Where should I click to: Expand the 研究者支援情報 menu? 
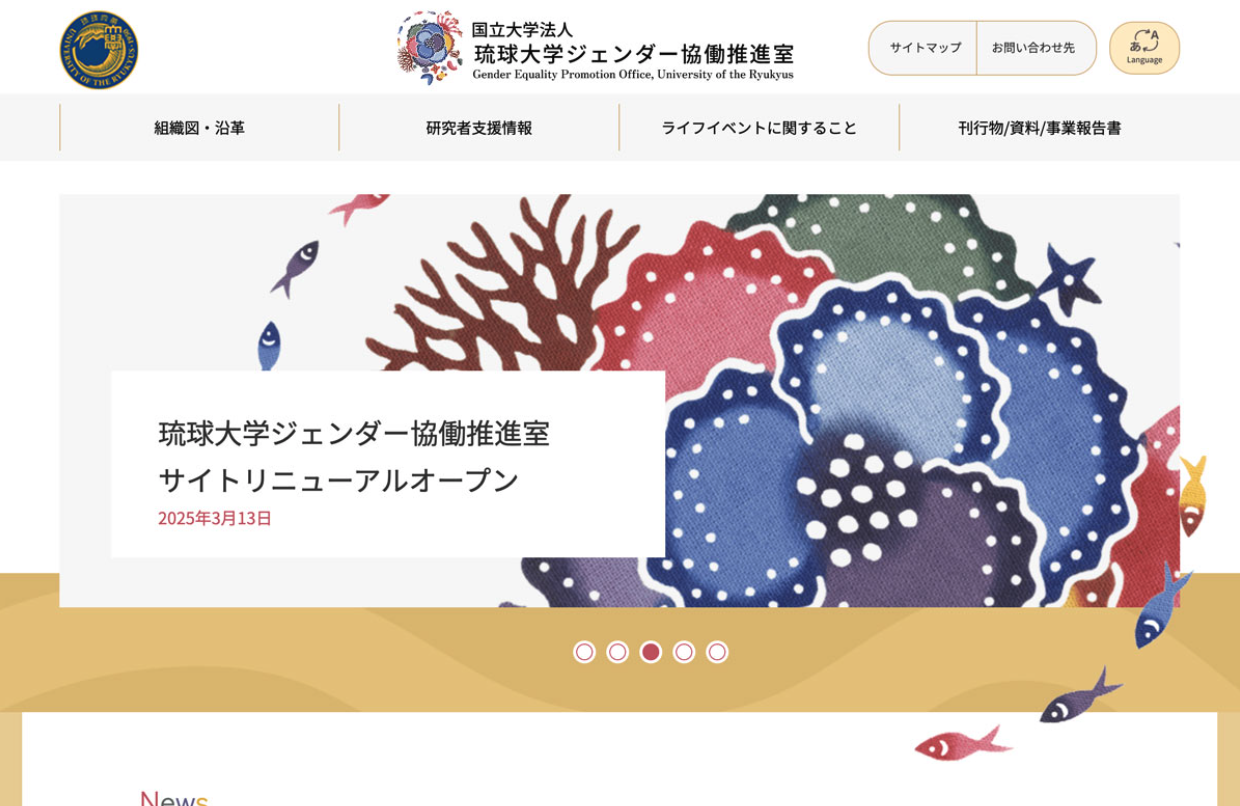coord(479,128)
